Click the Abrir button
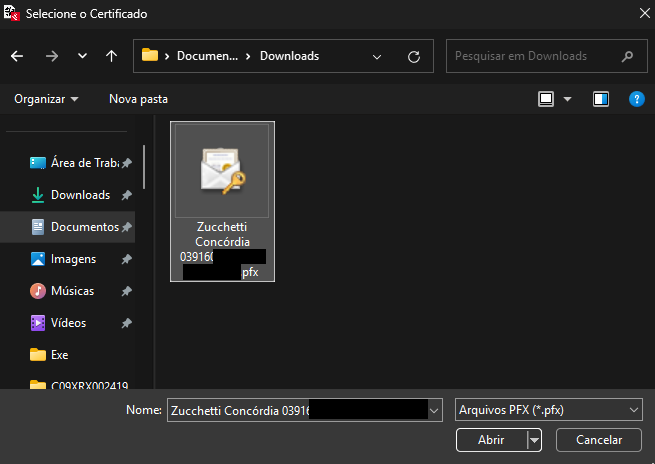This screenshot has height=464, width=655. (491, 440)
